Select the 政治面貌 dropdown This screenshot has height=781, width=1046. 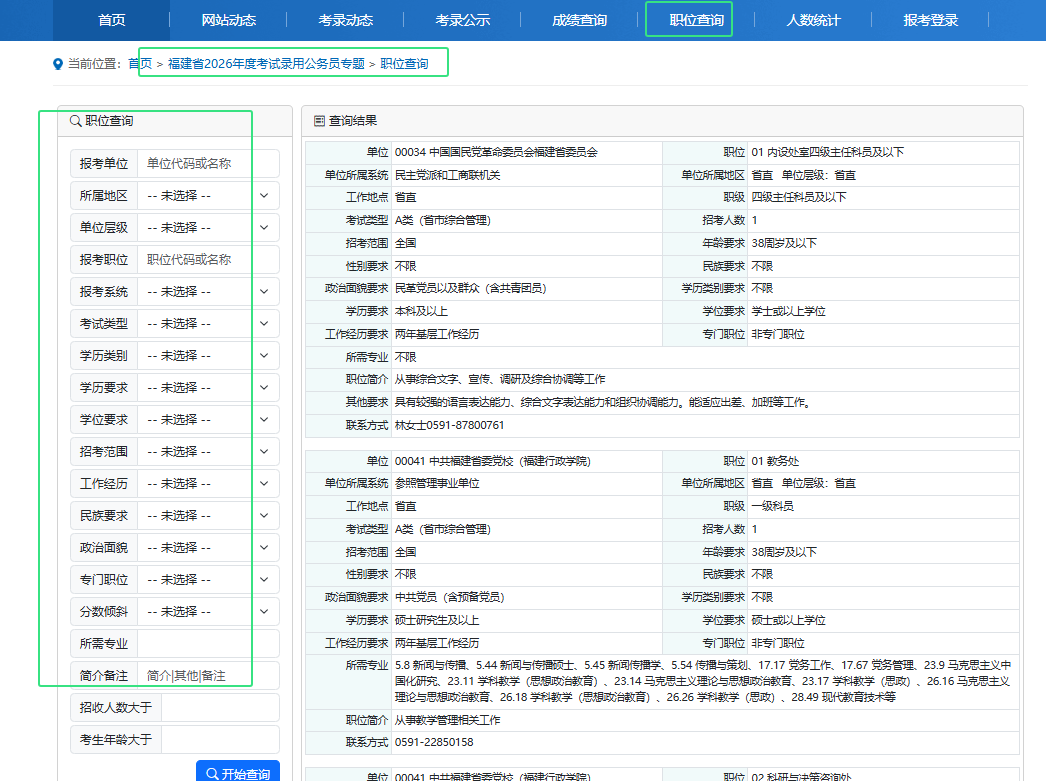point(207,548)
